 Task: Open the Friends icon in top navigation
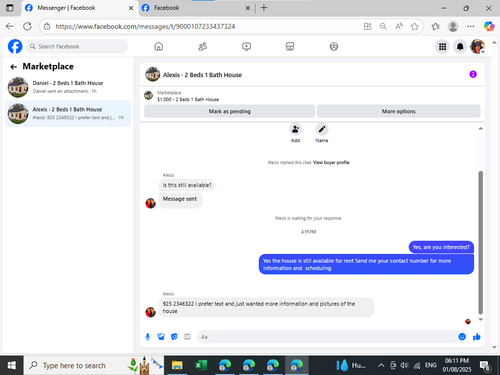click(x=202, y=46)
